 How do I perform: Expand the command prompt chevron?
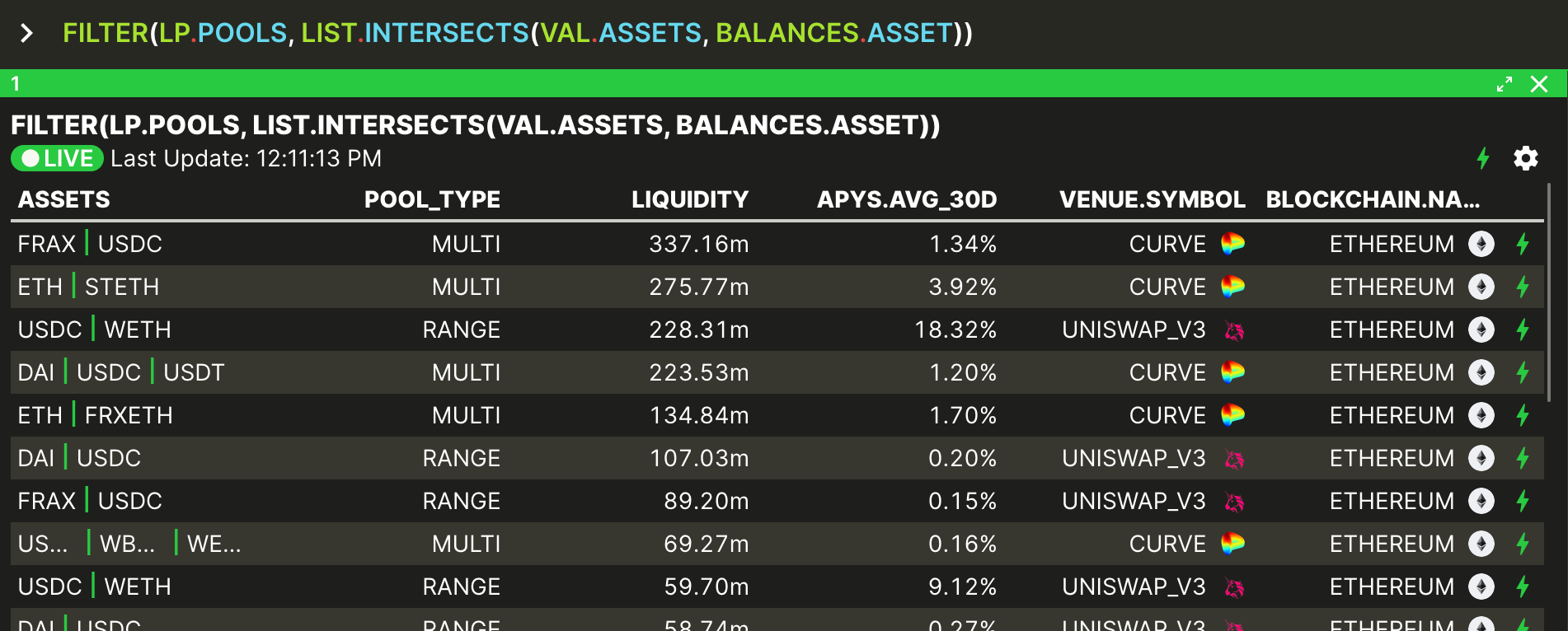coord(26,33)
